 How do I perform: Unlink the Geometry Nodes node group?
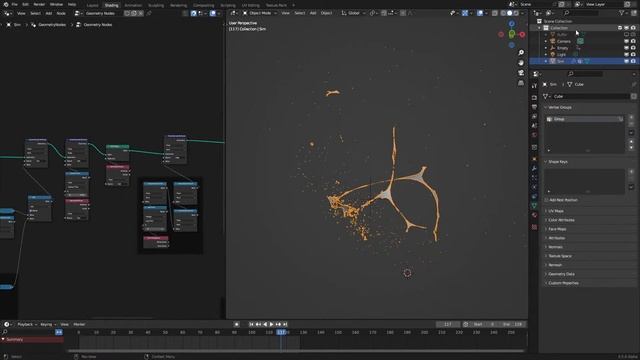[141, 13]
